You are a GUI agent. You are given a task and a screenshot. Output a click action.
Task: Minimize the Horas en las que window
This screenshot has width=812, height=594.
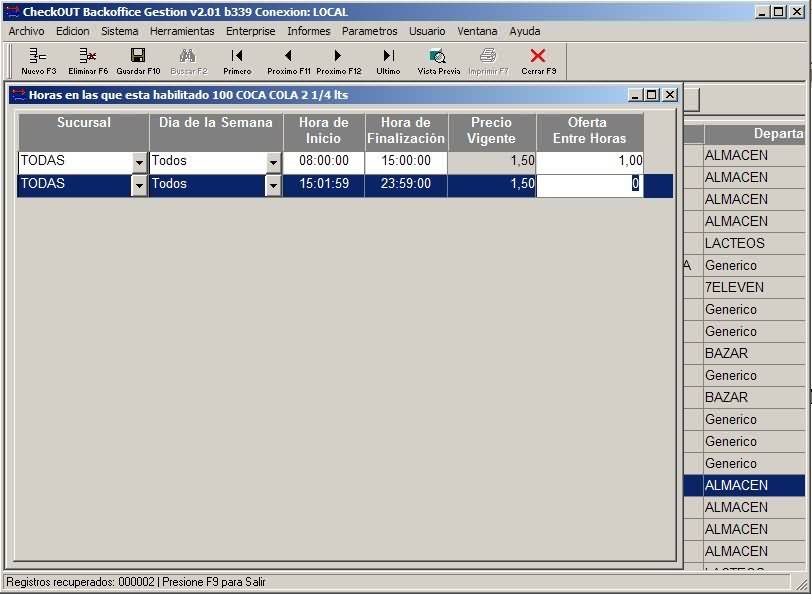pos(635,95)
